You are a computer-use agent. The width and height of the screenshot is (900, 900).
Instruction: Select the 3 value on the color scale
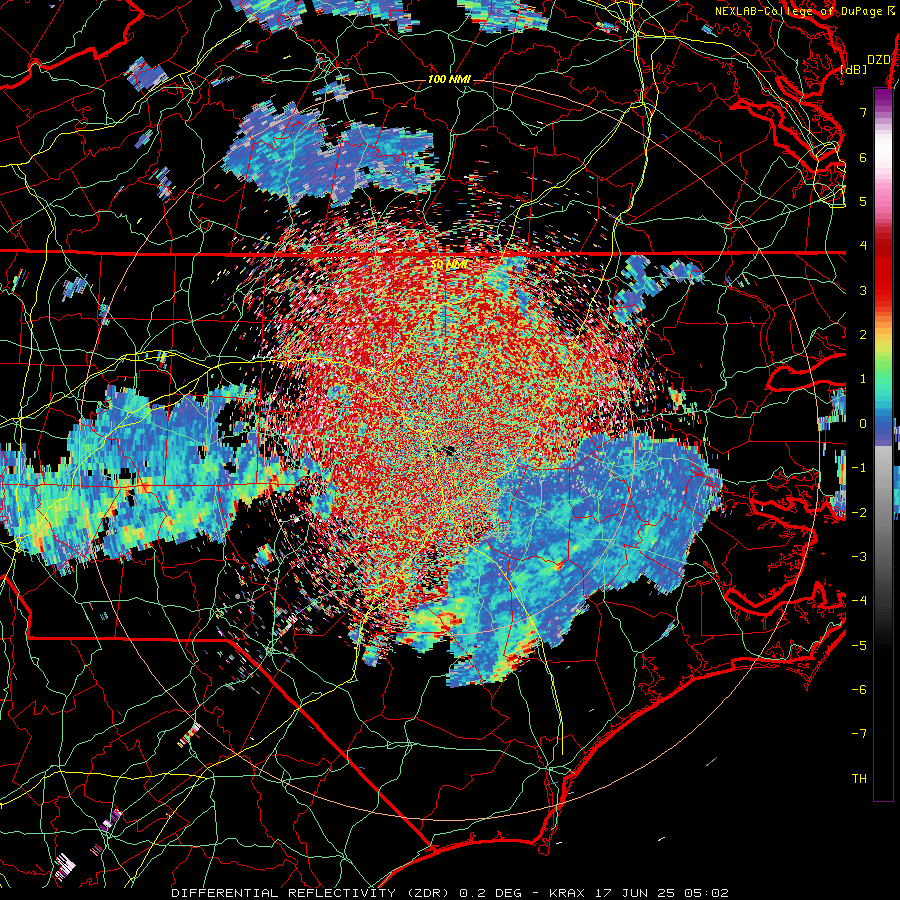click(863, 290)
